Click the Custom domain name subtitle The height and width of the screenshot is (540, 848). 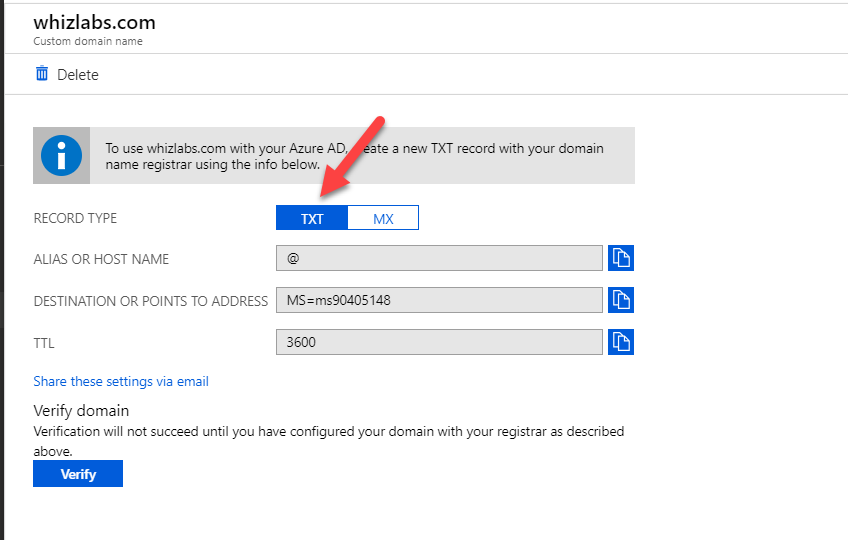coord(88,41)
